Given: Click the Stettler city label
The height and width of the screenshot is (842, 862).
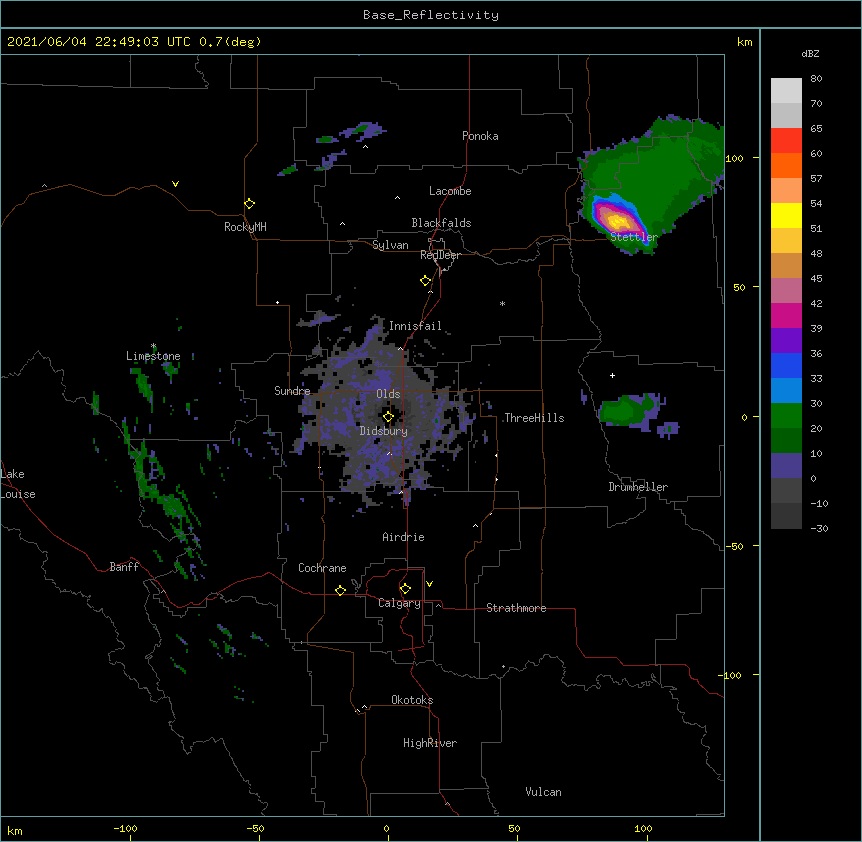Looking at the screenshot, I should pyautogui.click(x=634, y=237).
